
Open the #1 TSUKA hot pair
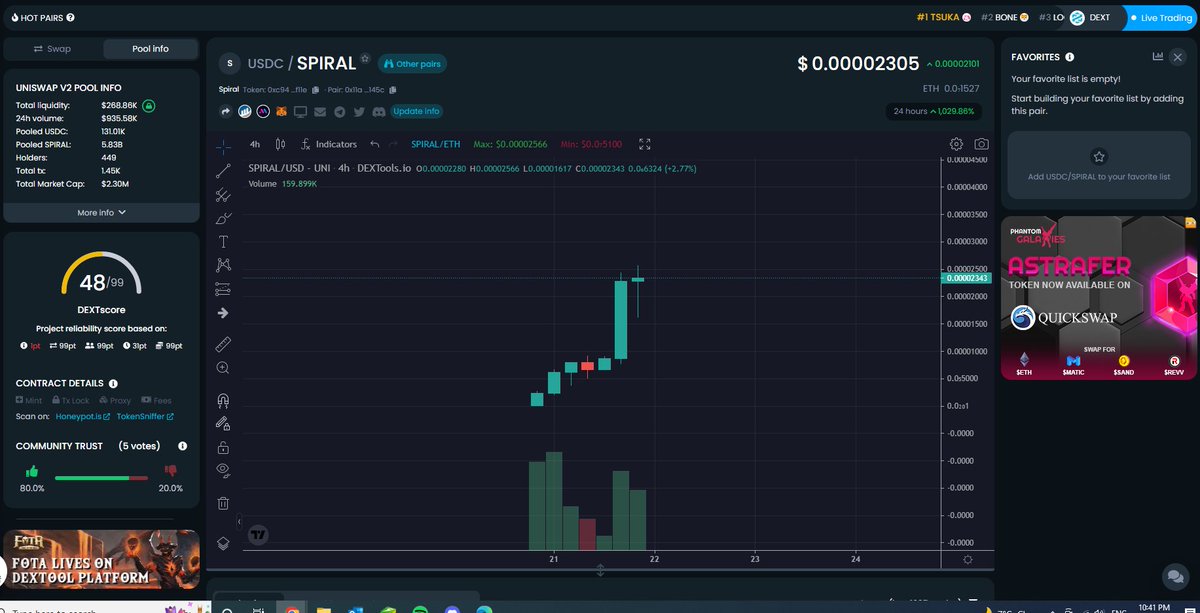coord(943,18)
